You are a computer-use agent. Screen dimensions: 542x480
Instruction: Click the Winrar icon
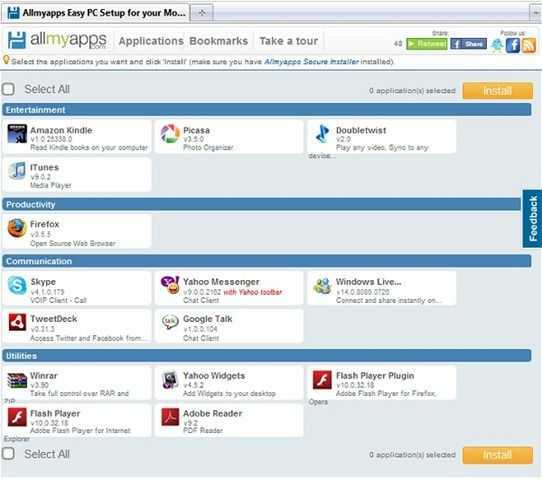[x=17, y=380]
